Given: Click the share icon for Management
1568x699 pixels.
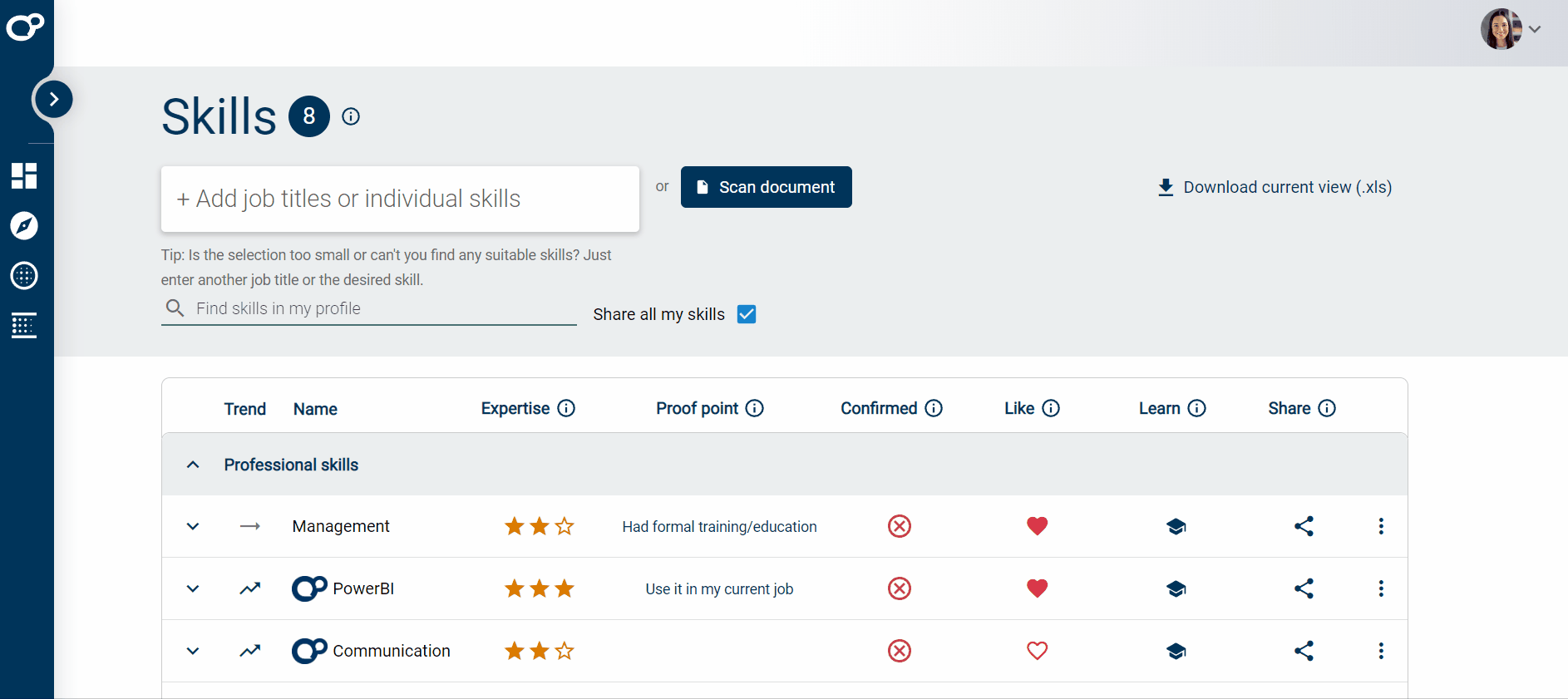Looking at the screenshot, I should [x=1304, y=526].
